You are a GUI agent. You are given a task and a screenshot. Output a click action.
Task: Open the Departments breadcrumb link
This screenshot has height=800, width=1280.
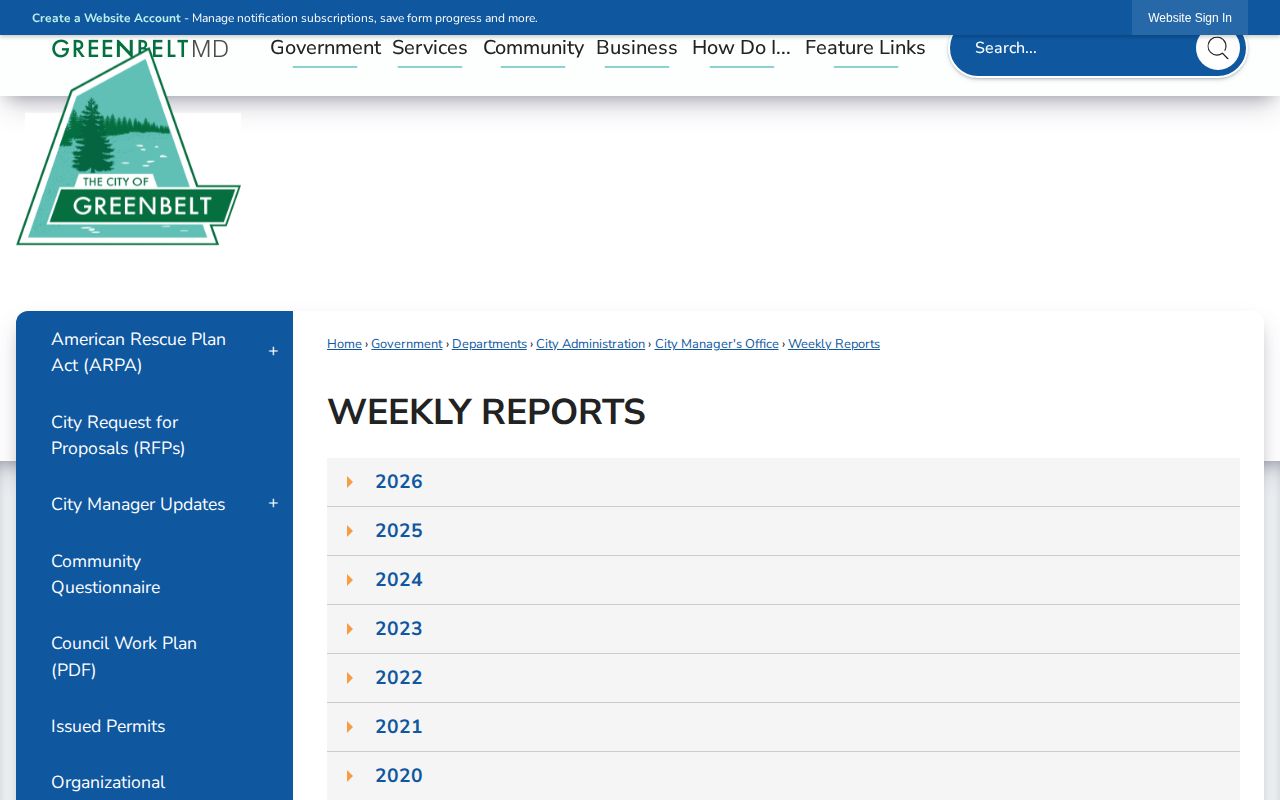click(489, 344)
